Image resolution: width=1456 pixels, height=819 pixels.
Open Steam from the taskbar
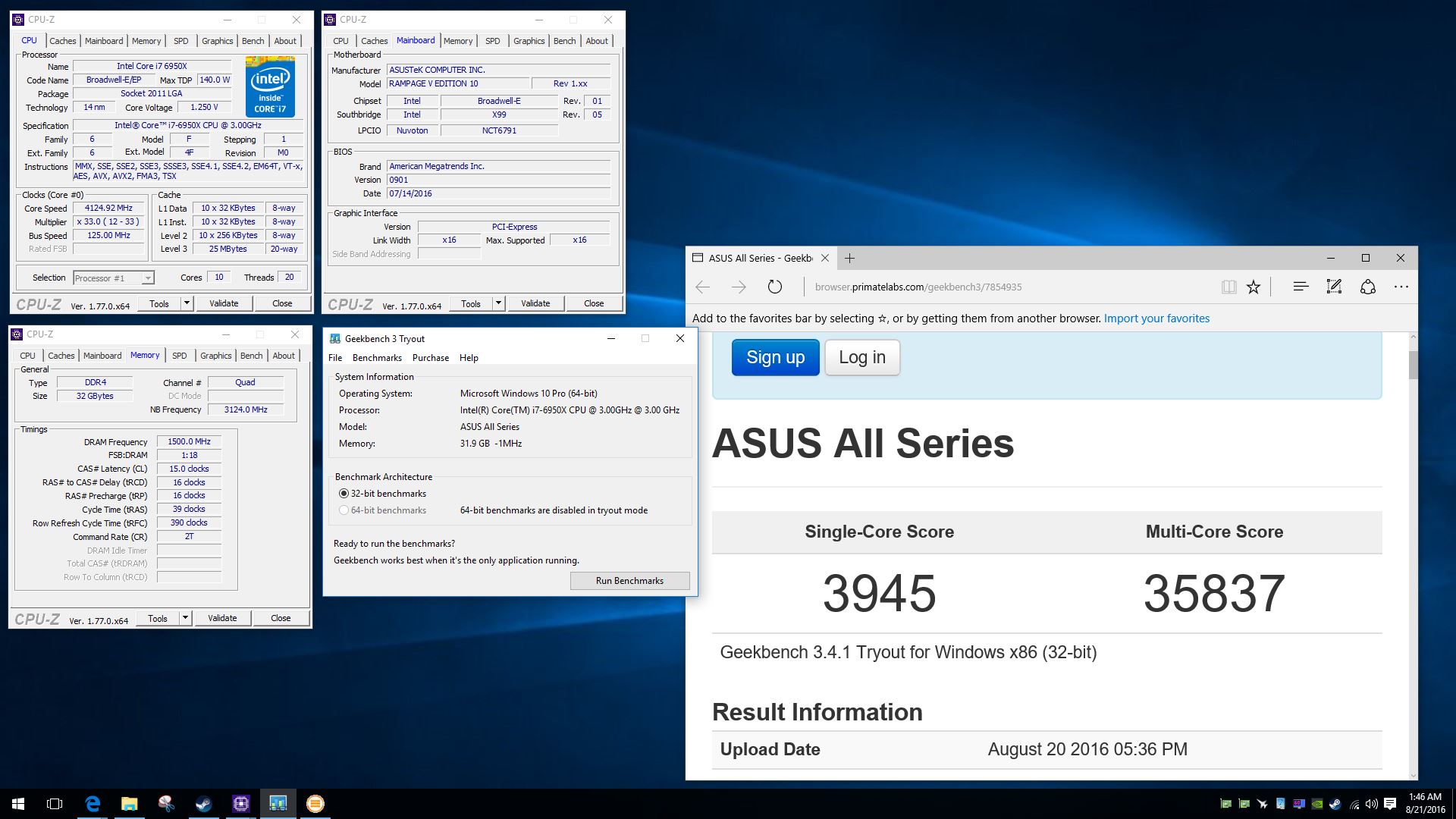point(204,804)
